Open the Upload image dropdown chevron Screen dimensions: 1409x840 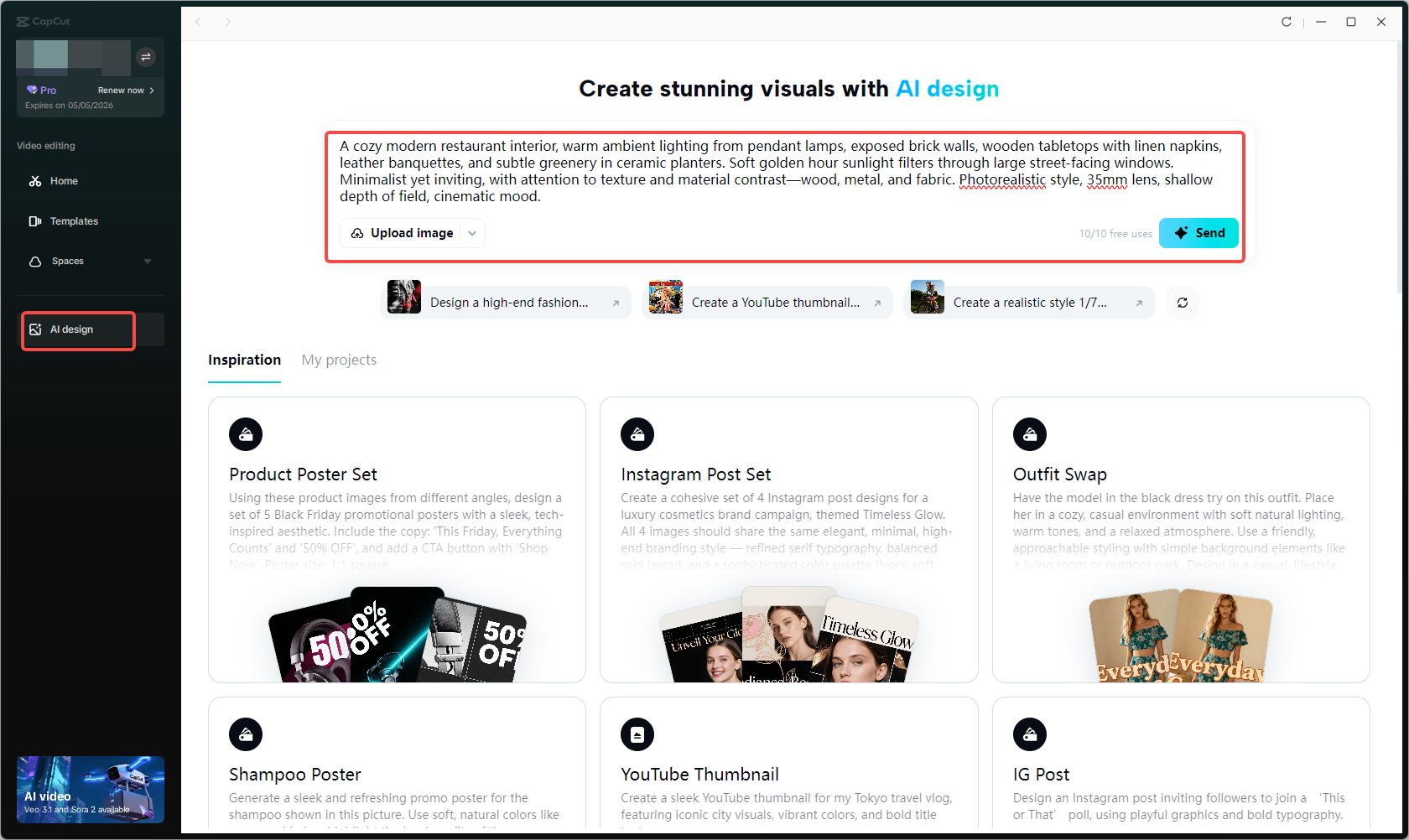(x=472, y=233)
